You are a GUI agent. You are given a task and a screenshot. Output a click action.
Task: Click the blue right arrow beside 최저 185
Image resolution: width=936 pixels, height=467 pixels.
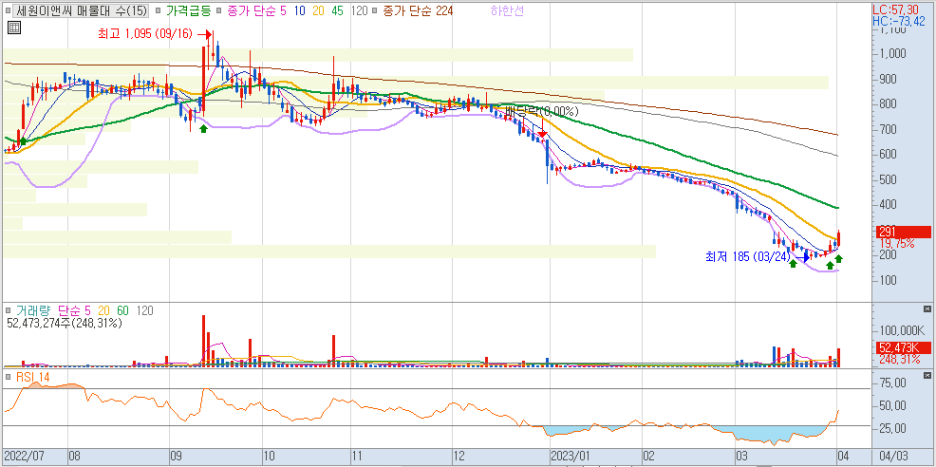click(x=805, y=257)
